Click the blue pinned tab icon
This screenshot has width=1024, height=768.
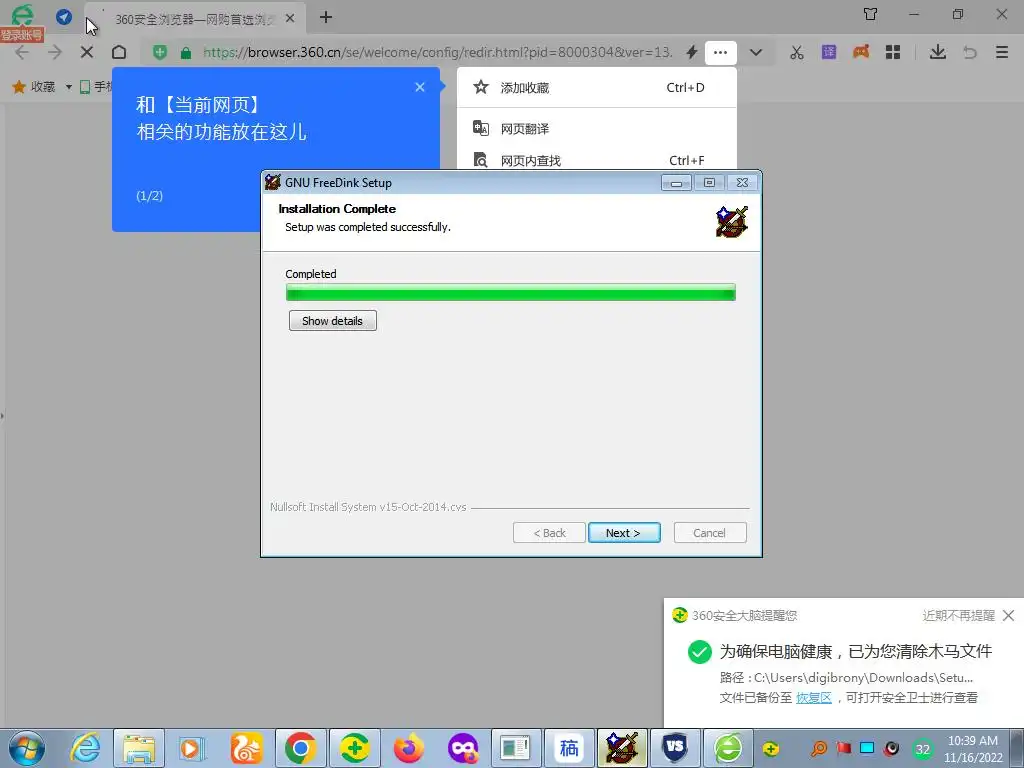point(64,17)
